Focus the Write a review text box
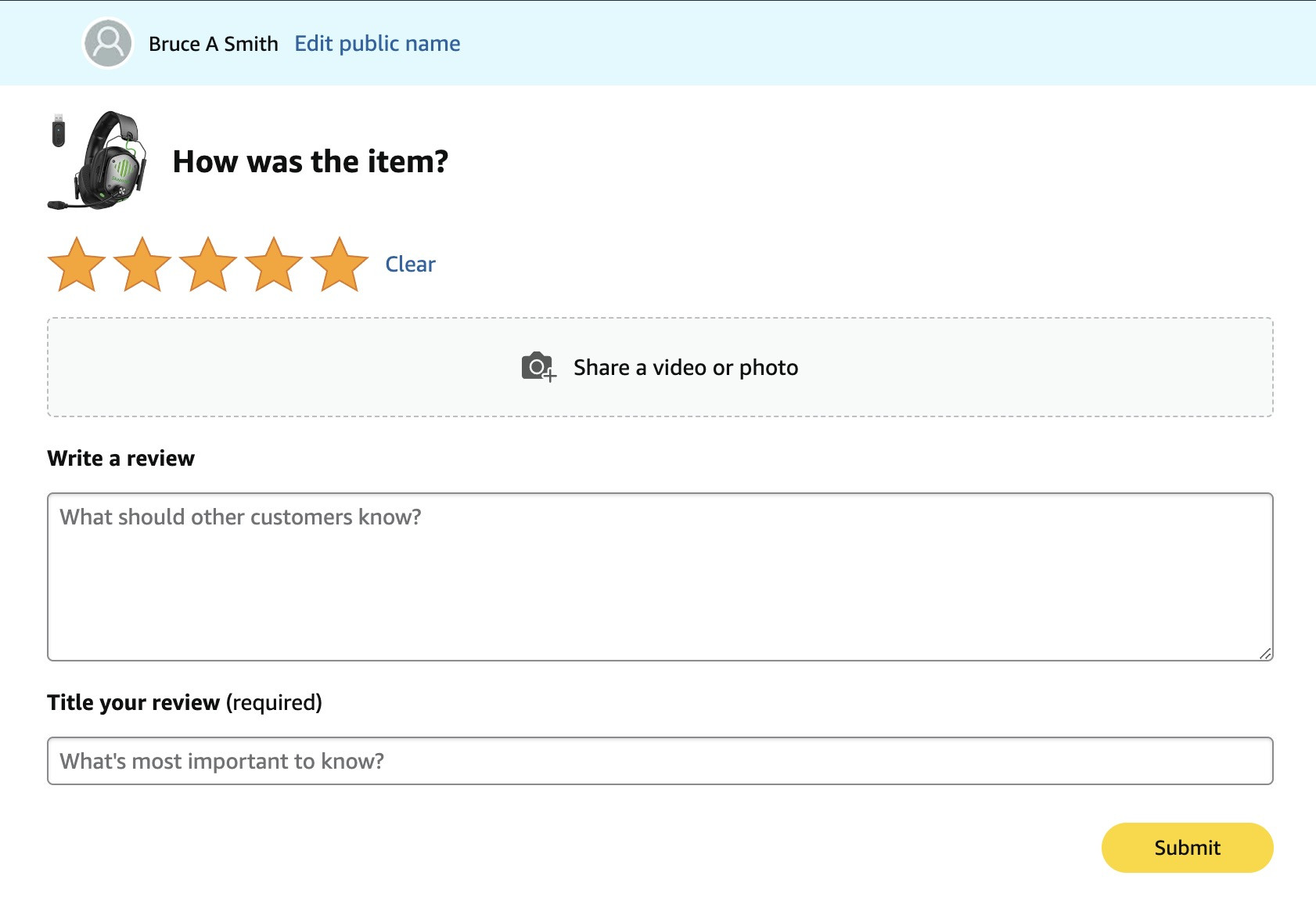 tap(660, 577)
